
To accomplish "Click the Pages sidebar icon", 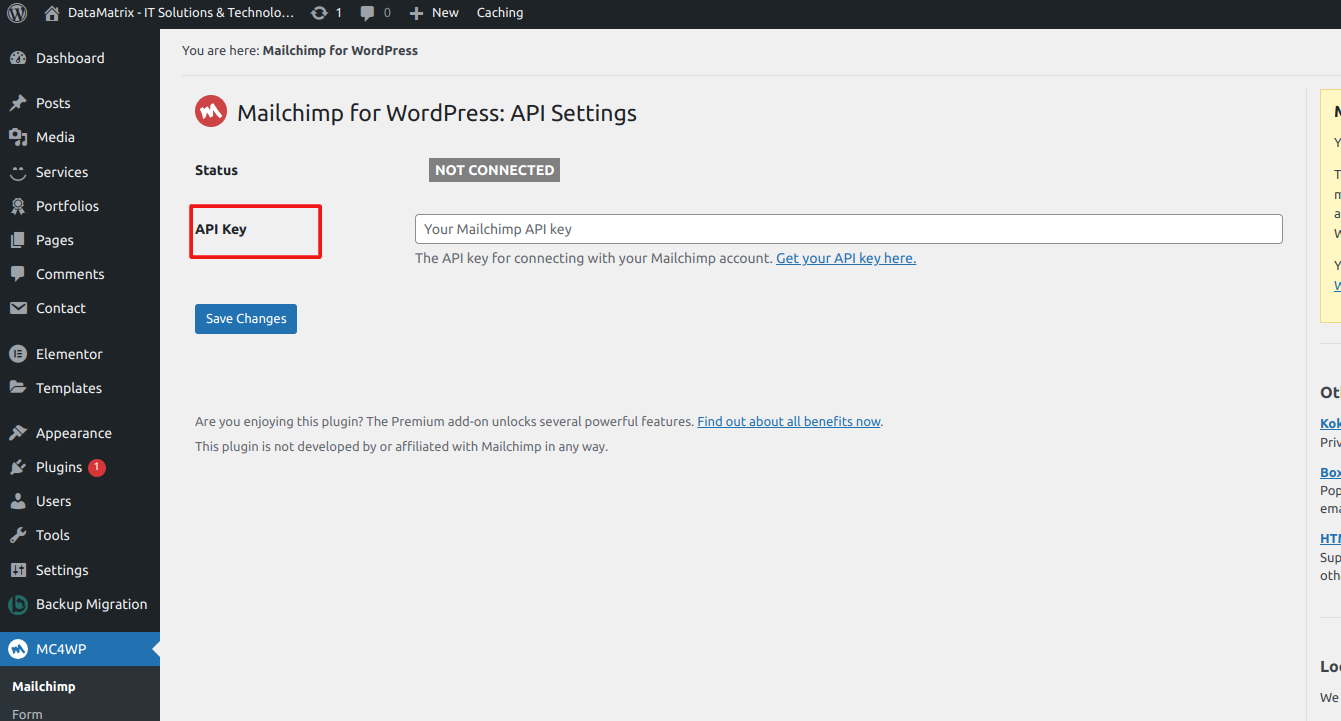I will (18, 240).
